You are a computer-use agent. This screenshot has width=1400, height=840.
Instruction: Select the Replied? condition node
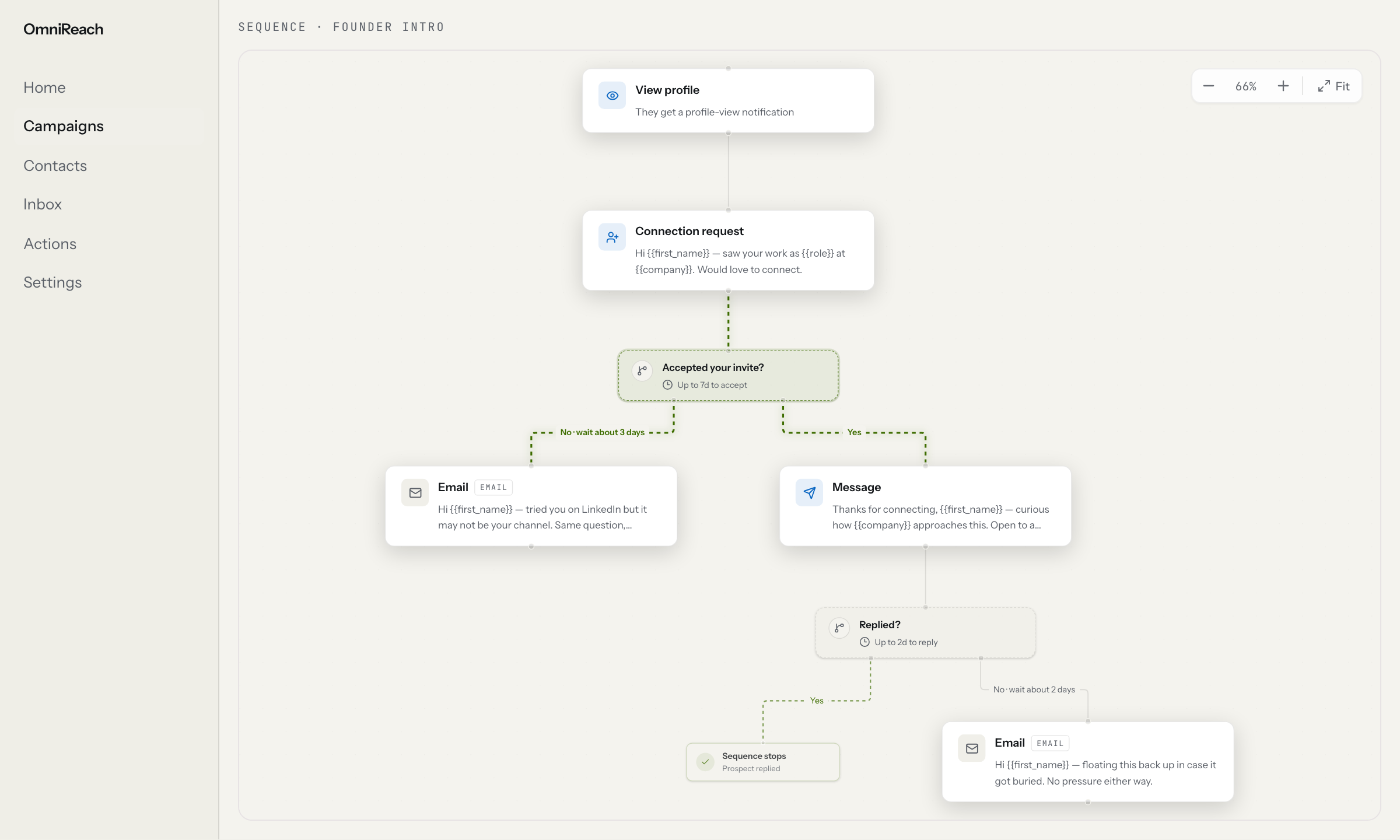coord(925,633)
